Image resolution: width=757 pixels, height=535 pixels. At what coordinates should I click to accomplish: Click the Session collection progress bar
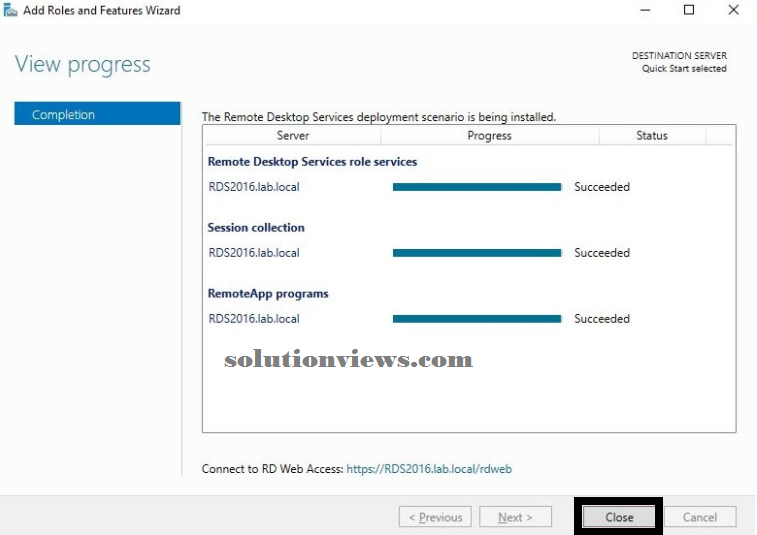pos(477,253)
